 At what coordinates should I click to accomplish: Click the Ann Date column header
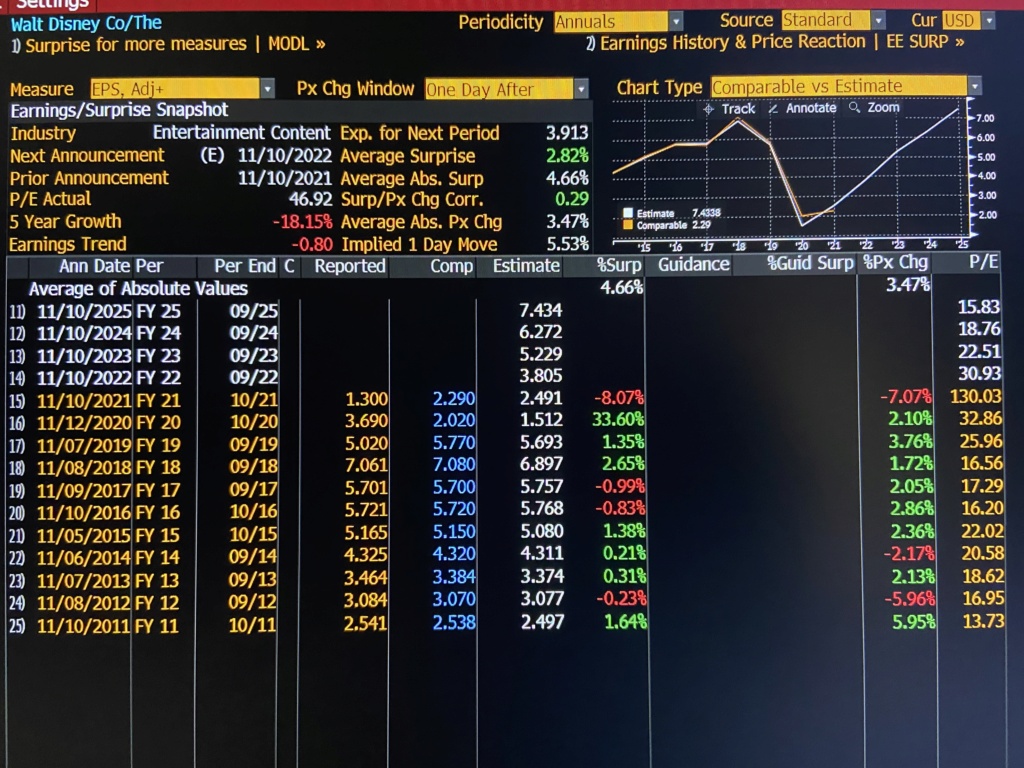coord(96,266)
